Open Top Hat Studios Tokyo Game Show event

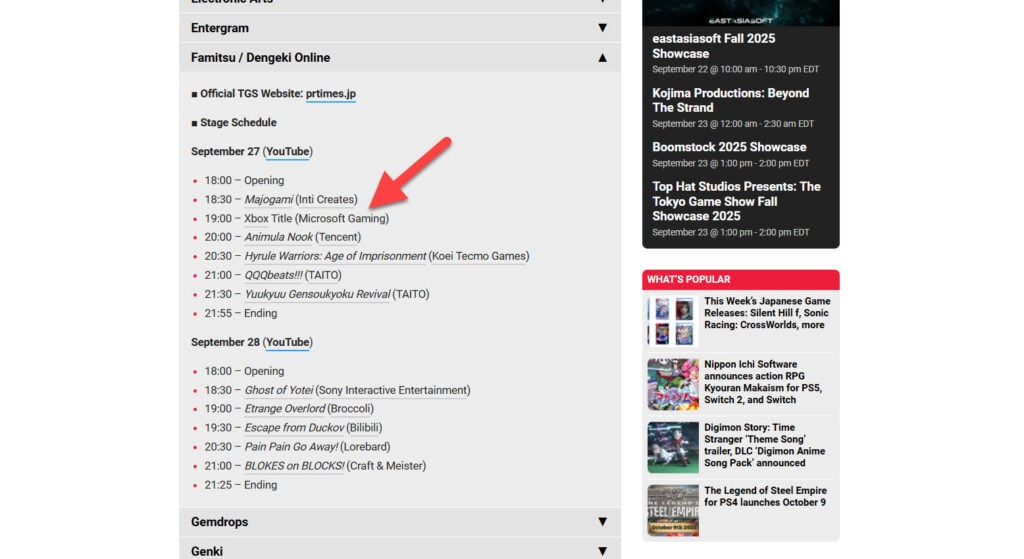(x=736, y=201)
